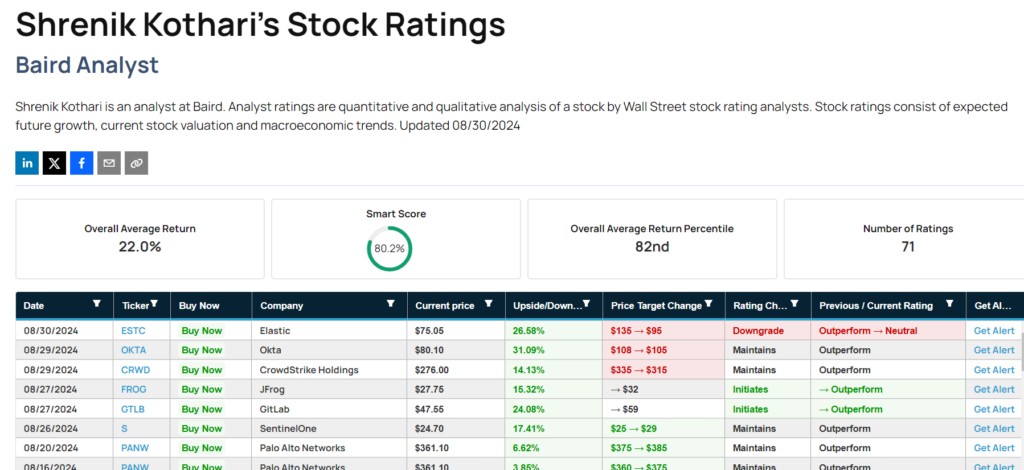This screenshot has width=1024, height=470.
Task: Click Get Alert for JFrog
Action: click(994, 389)
